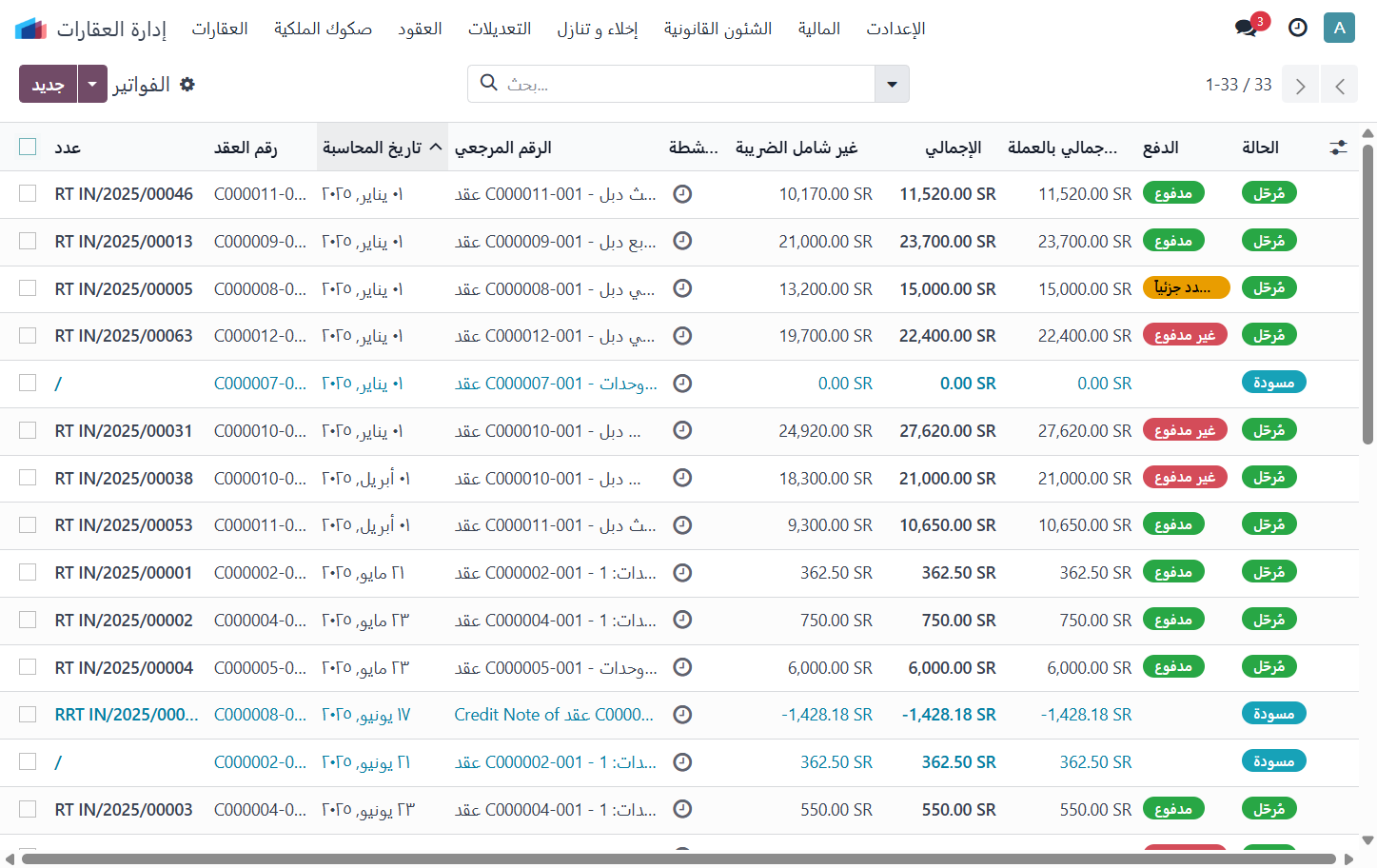
Task: Open the صكوك الملكية menu
Action: pos(324,29)
